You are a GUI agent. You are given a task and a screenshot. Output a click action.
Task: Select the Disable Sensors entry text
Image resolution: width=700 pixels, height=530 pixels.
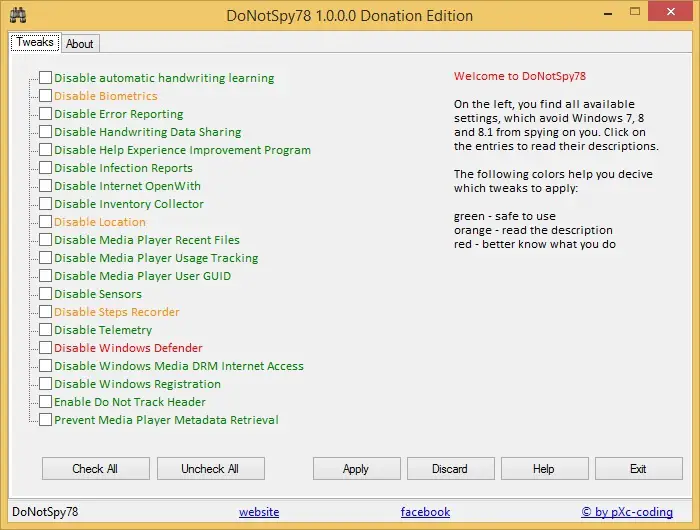98,294
